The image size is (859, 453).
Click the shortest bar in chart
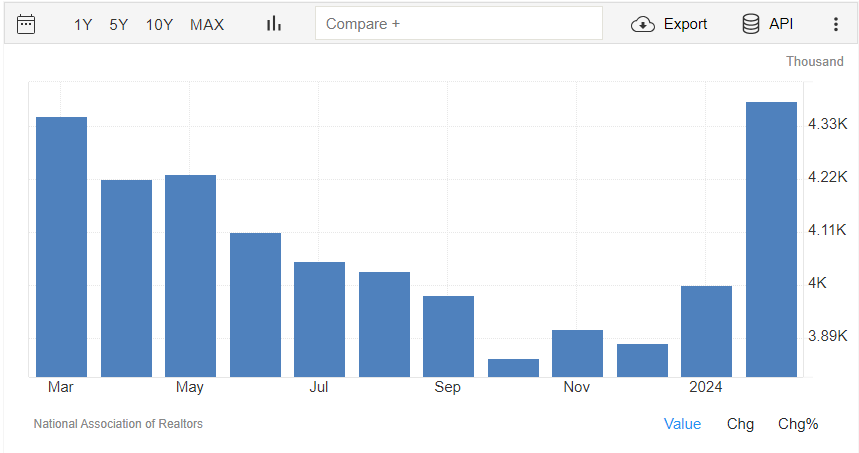coord(513,368)
